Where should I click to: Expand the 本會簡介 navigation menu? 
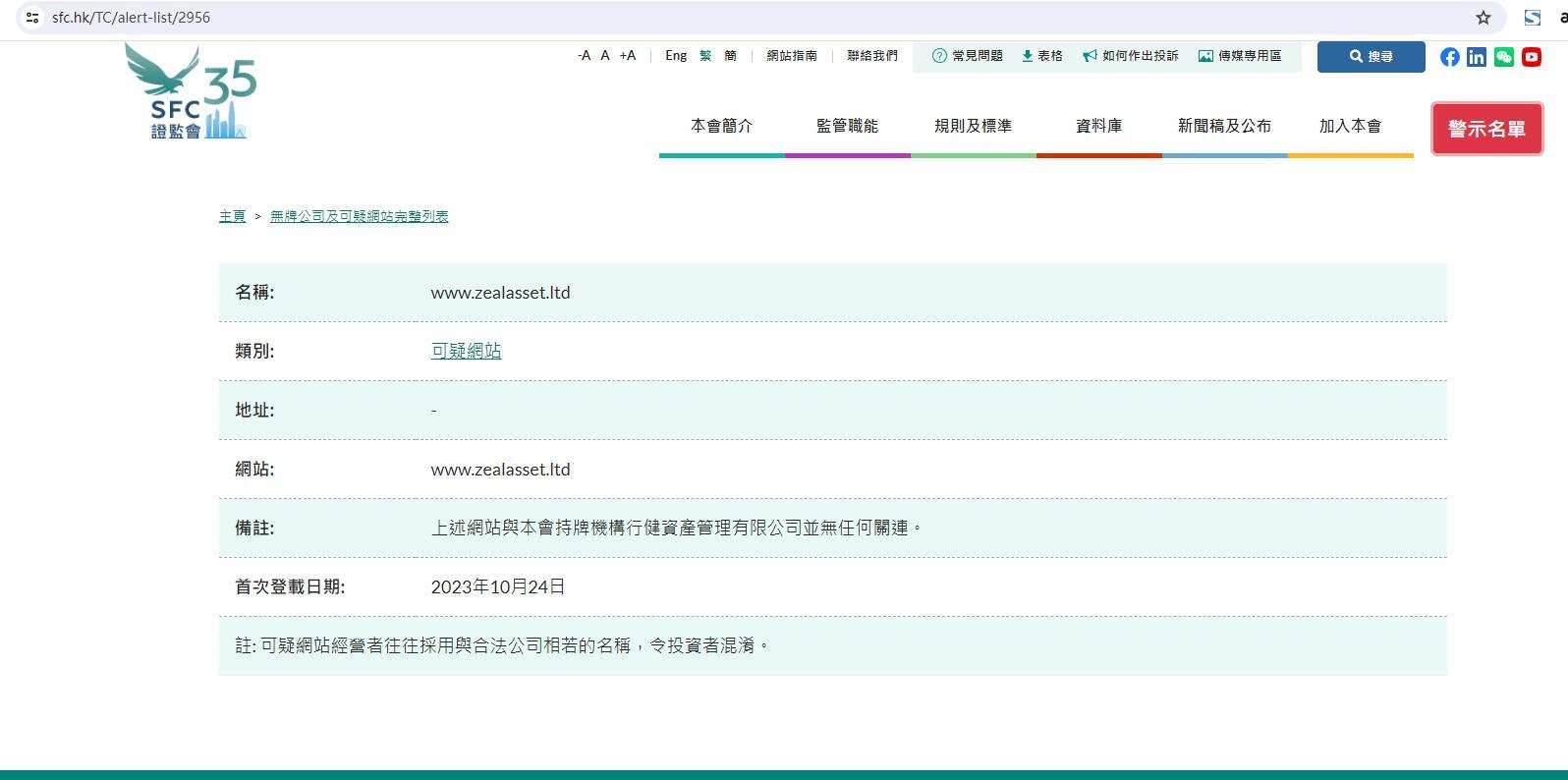click(721, 126)
